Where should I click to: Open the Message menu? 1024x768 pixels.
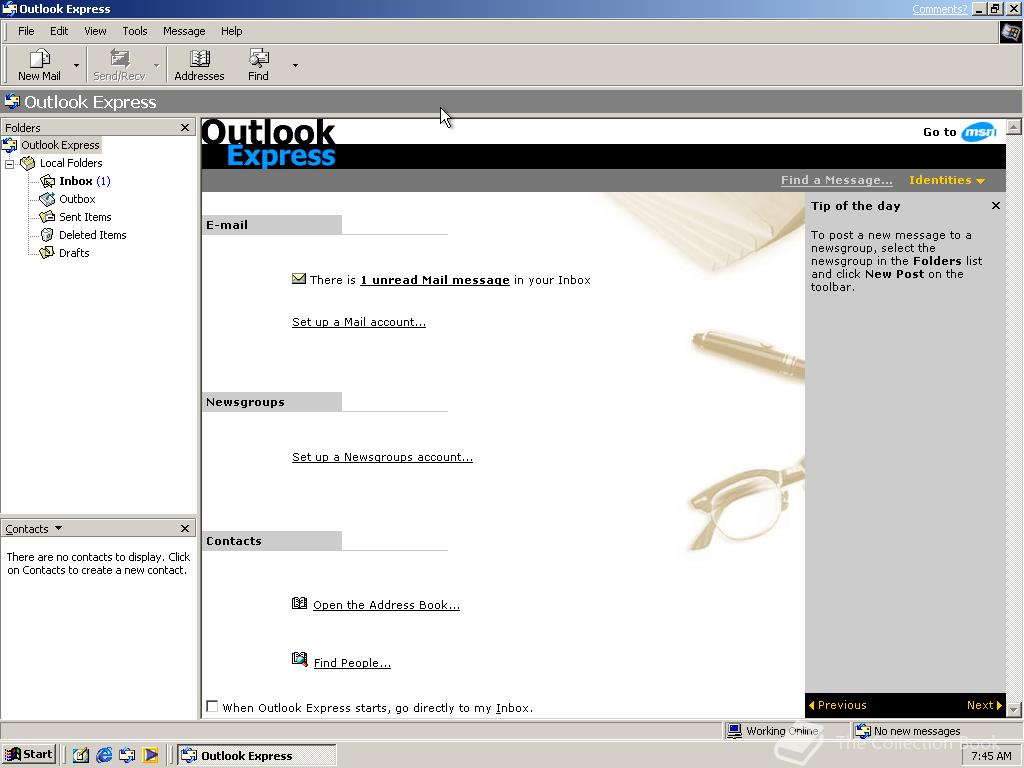coord(184,31)
